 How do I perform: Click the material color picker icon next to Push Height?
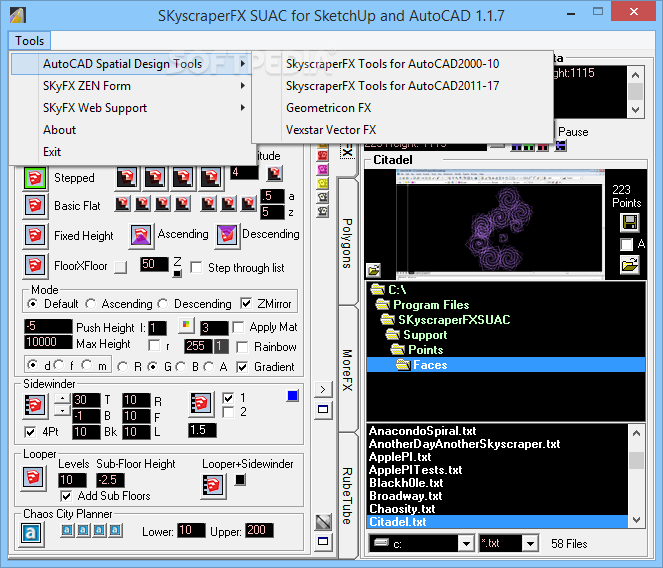186,325
